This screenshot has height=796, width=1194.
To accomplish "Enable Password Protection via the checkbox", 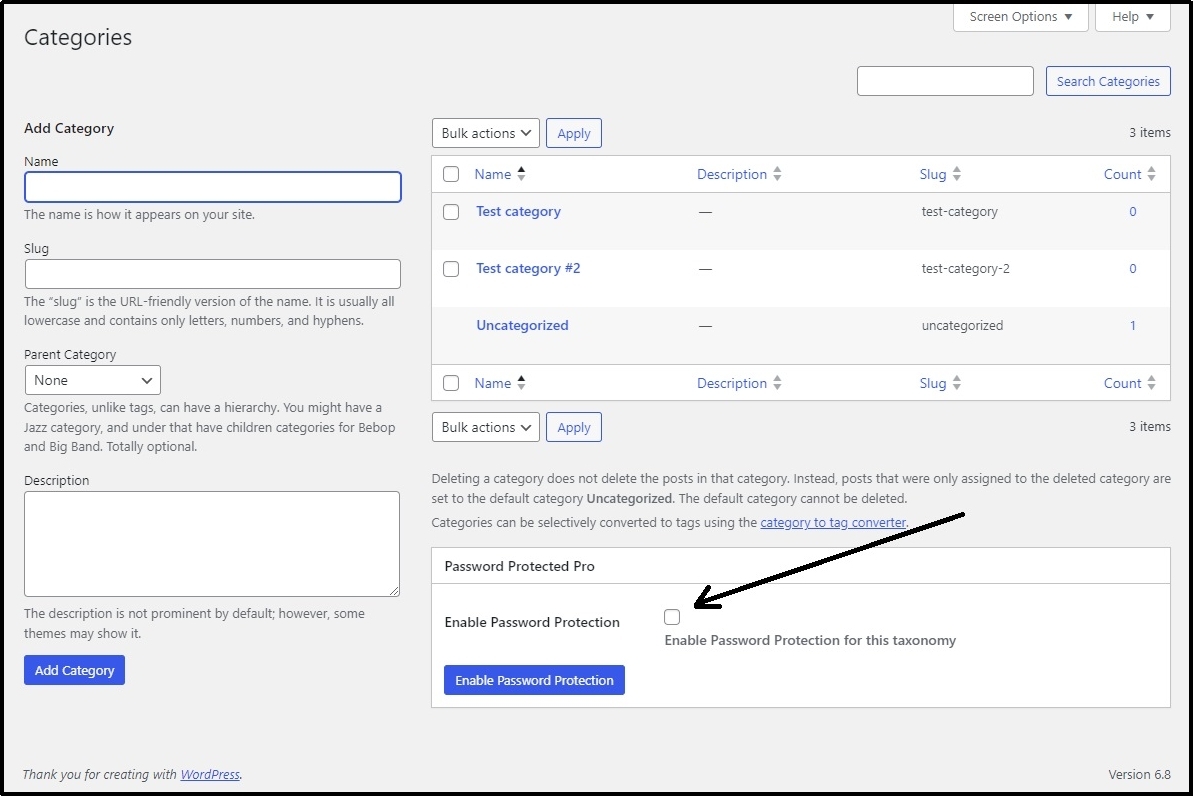I will coord(671,617).
